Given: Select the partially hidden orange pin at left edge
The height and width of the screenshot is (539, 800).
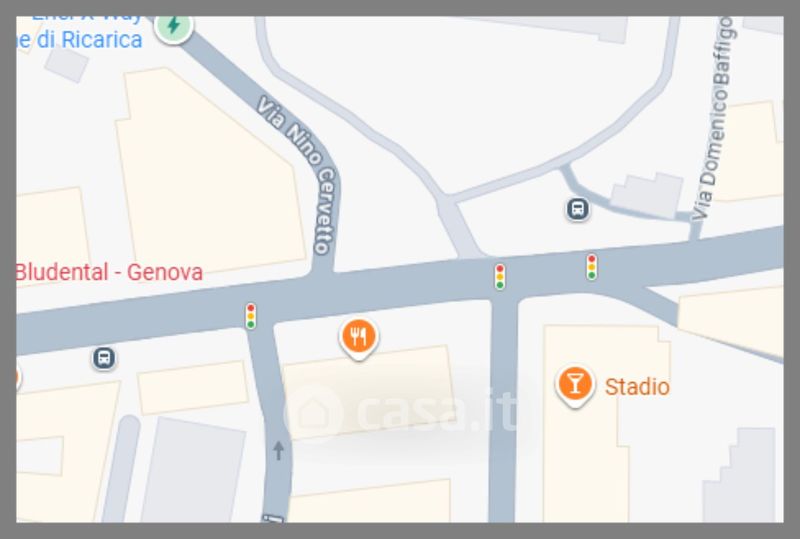Looking at the screenshot, I should [x=17, y=378].
